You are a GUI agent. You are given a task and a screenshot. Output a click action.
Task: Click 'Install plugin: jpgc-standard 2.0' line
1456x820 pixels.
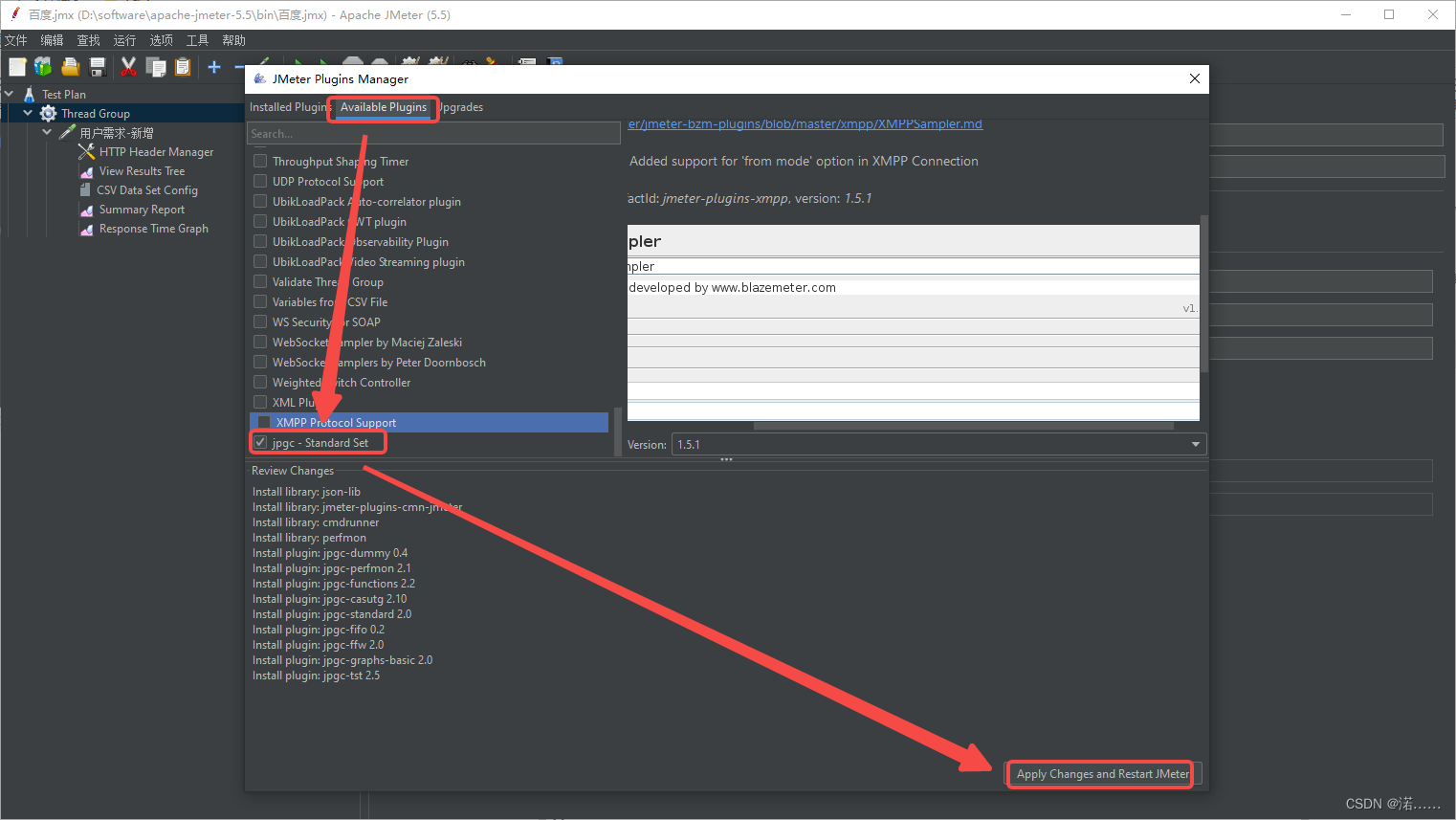[x=332, y=614]
